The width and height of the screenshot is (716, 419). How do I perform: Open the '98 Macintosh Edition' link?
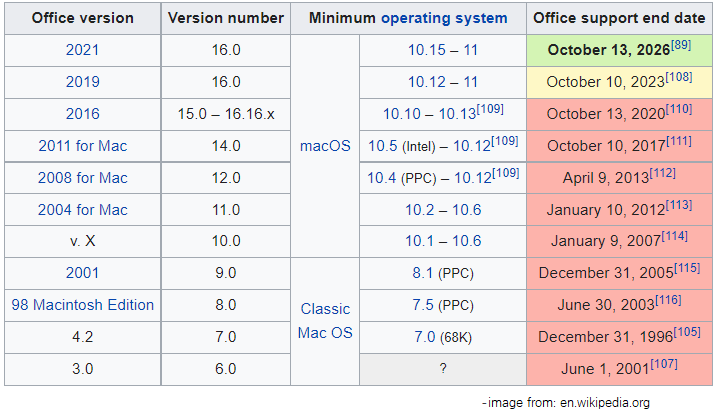click(83, 304)
